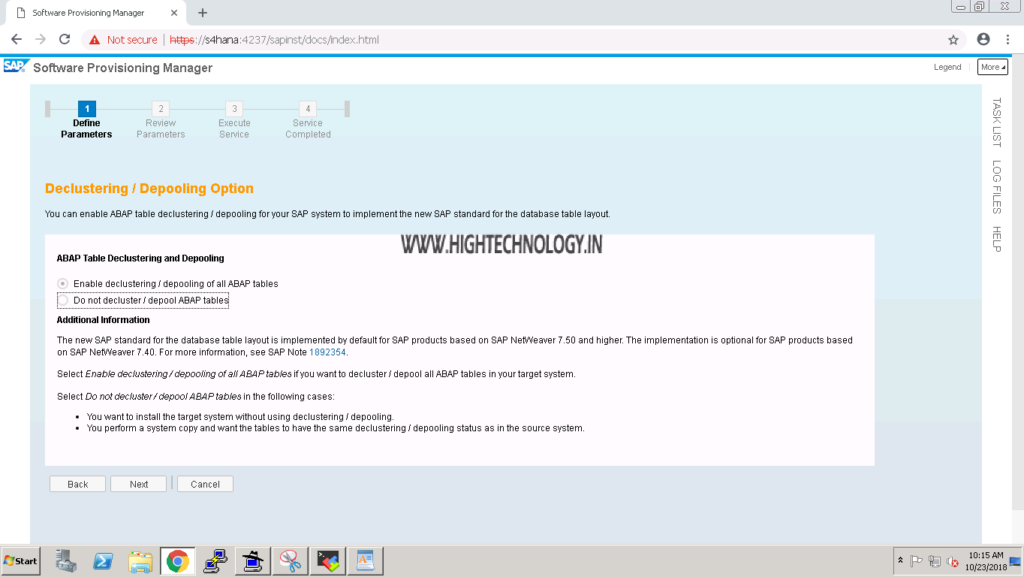Bookmark this page with star icon
The image size is (1024, 577).
[x=953, y=40]
